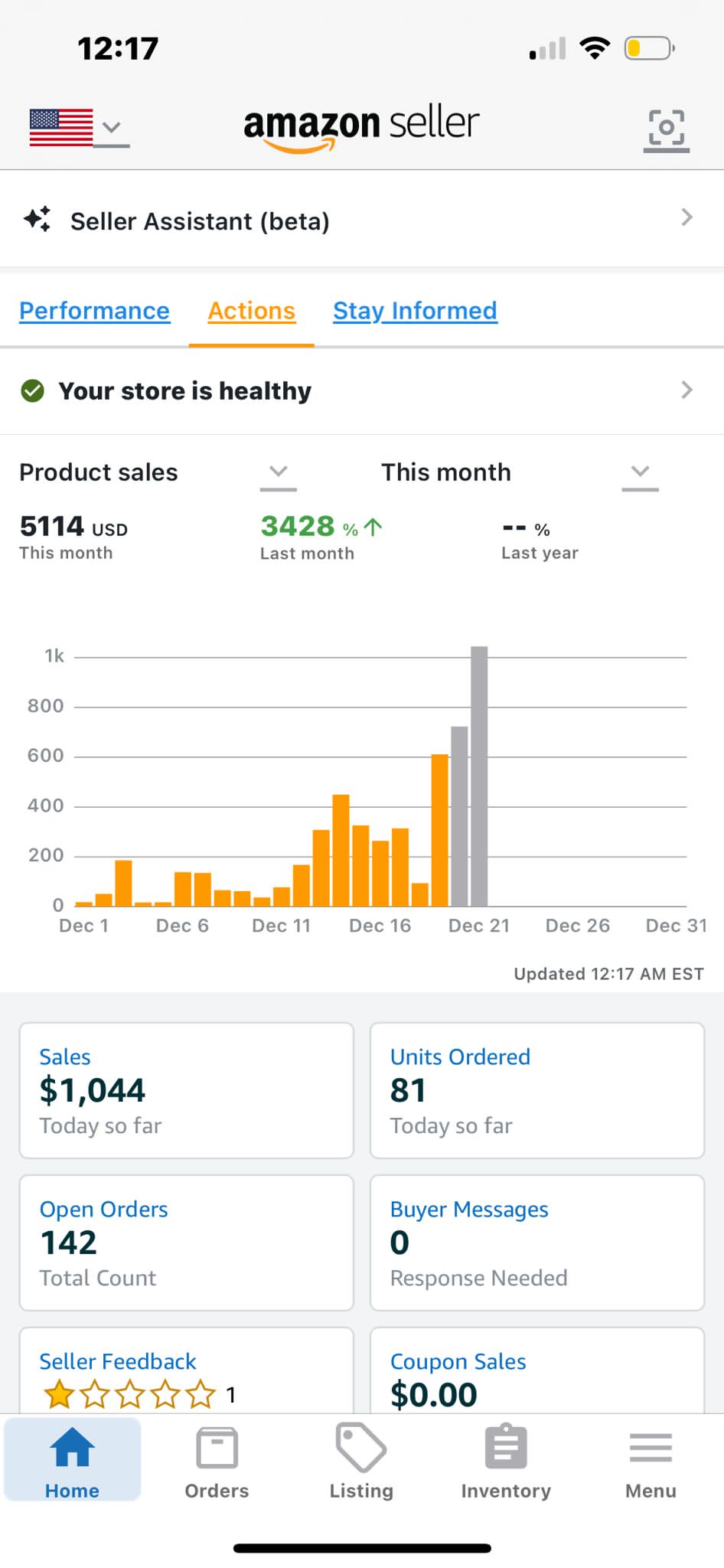Open Orders in bottom navigation
Viewport: 724px width, 1568px height.
pyautogui.click(x=217, y=1462)
